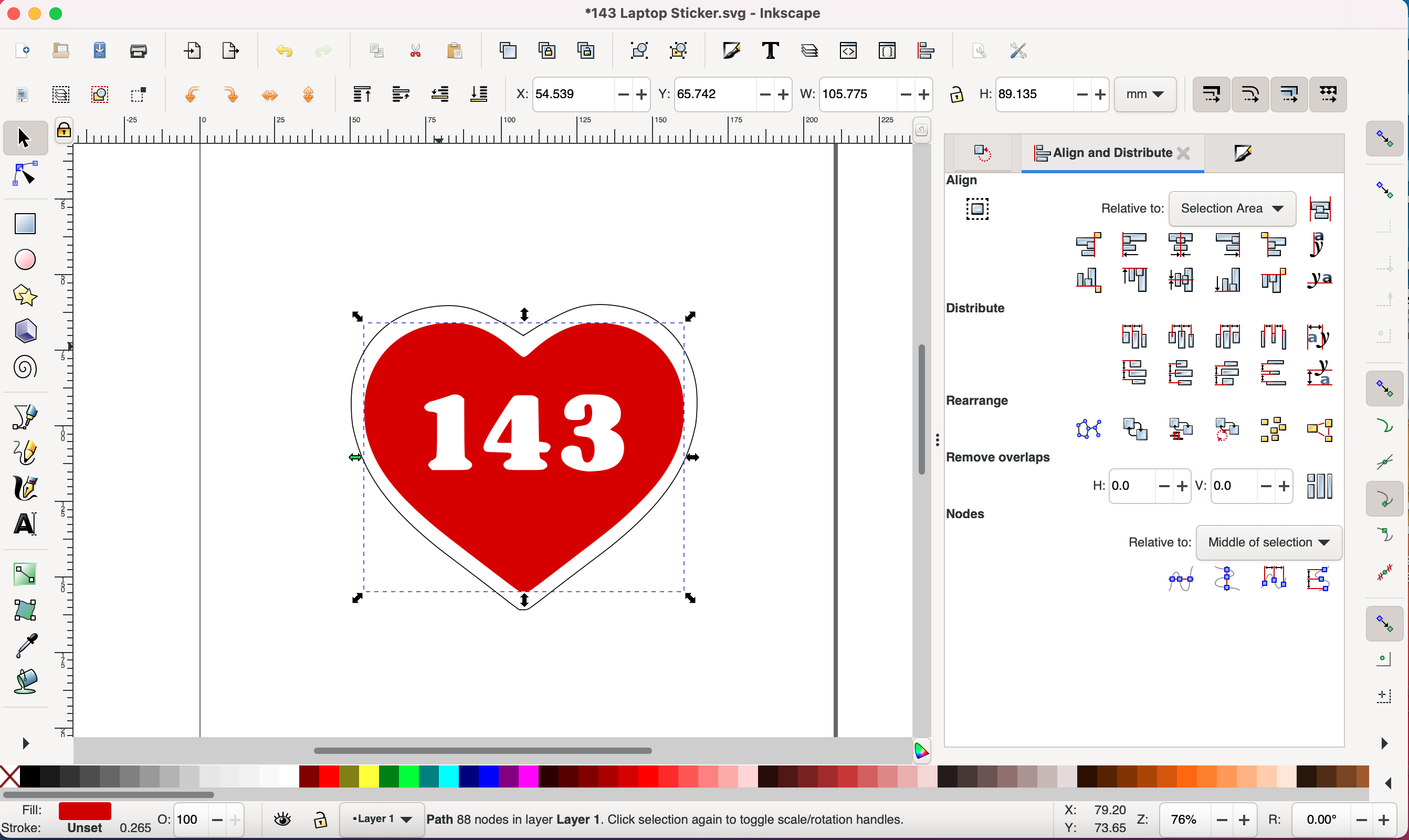Open the XML Editor icon

[x=848, y=51]
